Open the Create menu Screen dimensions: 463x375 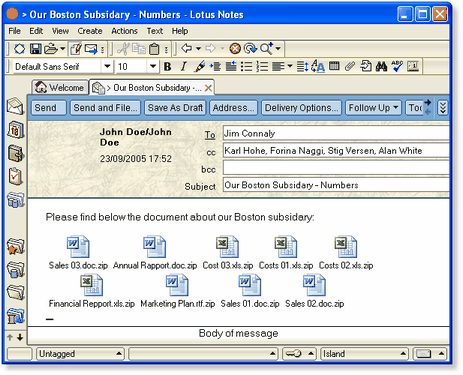[90, 31]
